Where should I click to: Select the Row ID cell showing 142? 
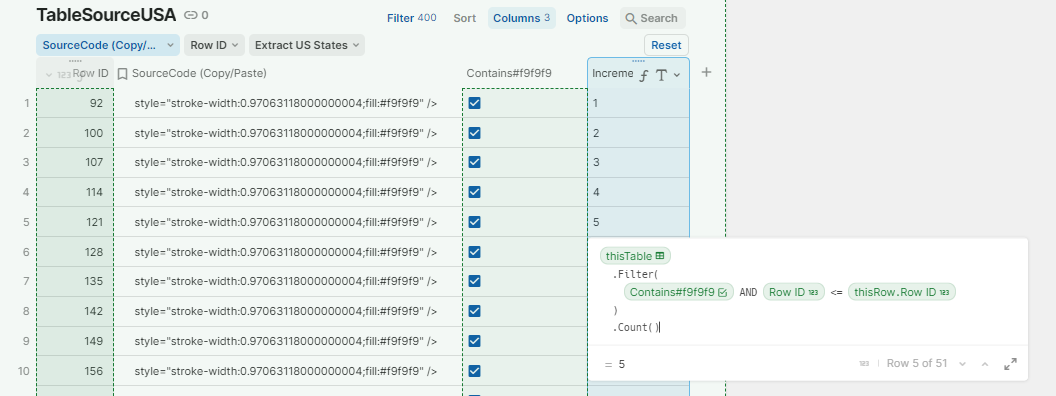[75, 311]
